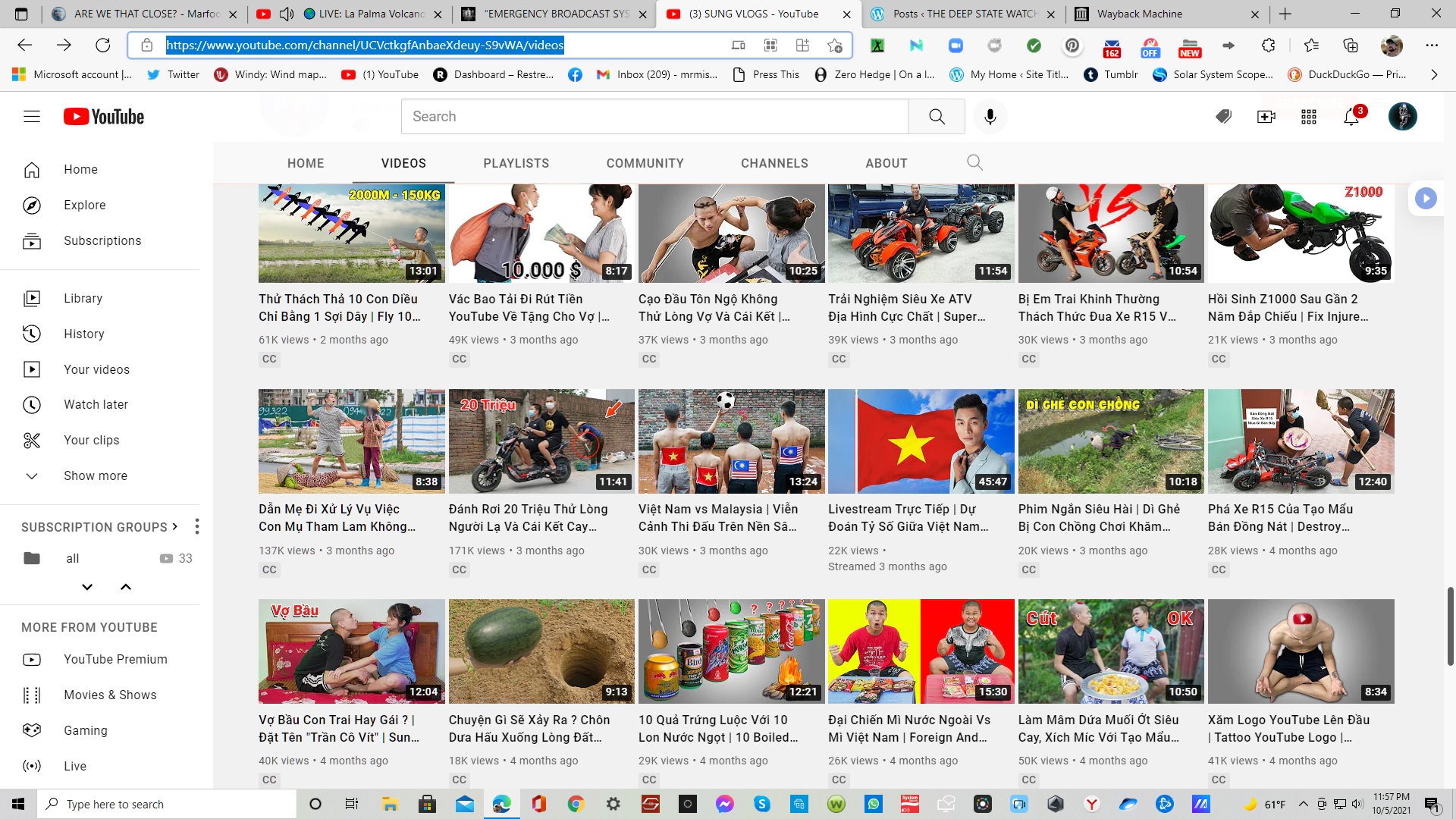Click the floating autoplay play toggle button
The height and width of the screenshot is (819, 1456).
1426,199
